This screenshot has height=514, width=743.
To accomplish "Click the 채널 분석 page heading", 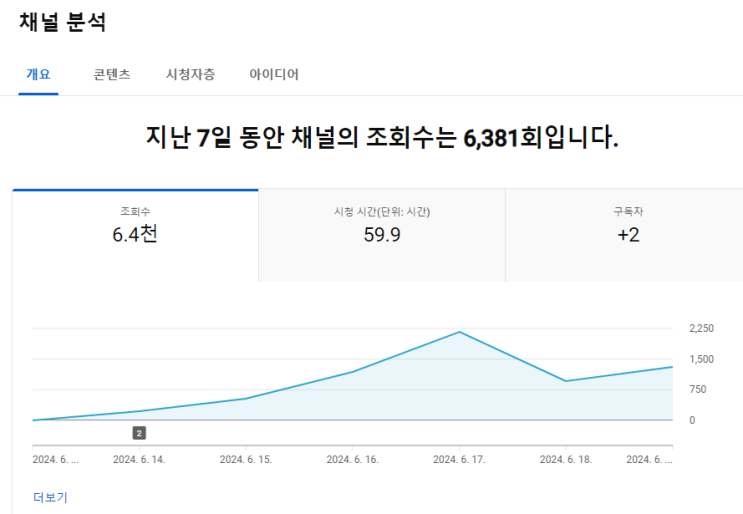I will tap(63, 22).
